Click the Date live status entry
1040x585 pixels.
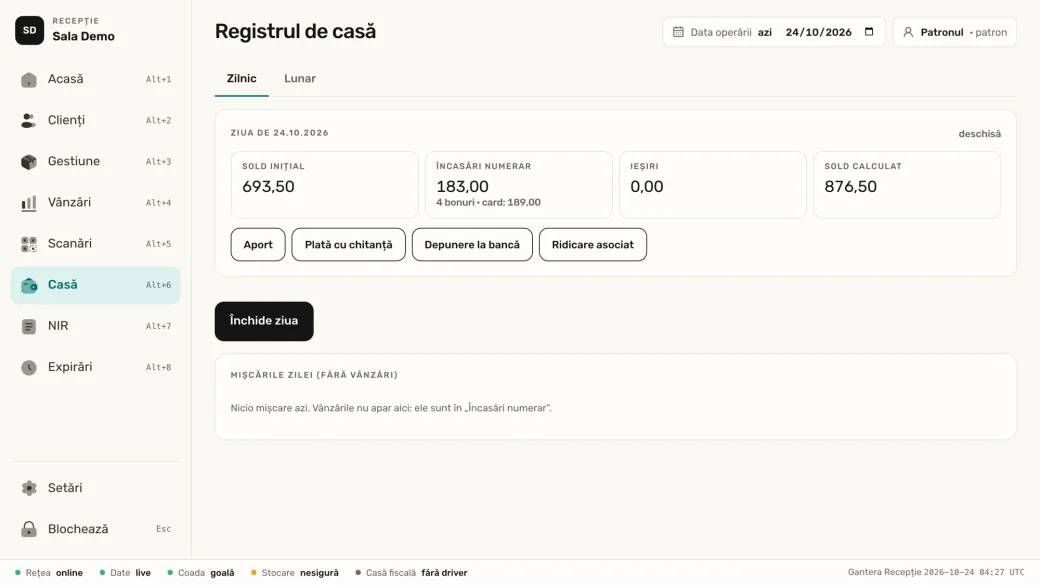coord(125,573)
